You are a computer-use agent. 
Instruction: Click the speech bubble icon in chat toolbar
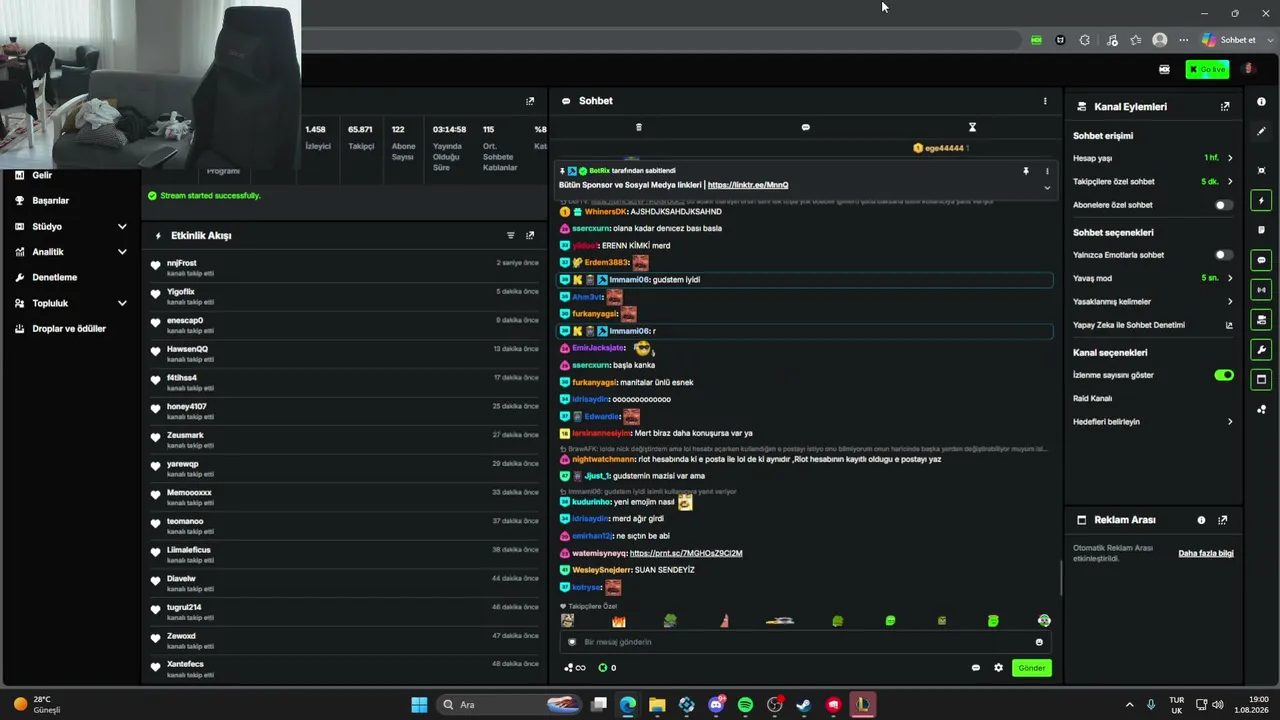point(806,127)
